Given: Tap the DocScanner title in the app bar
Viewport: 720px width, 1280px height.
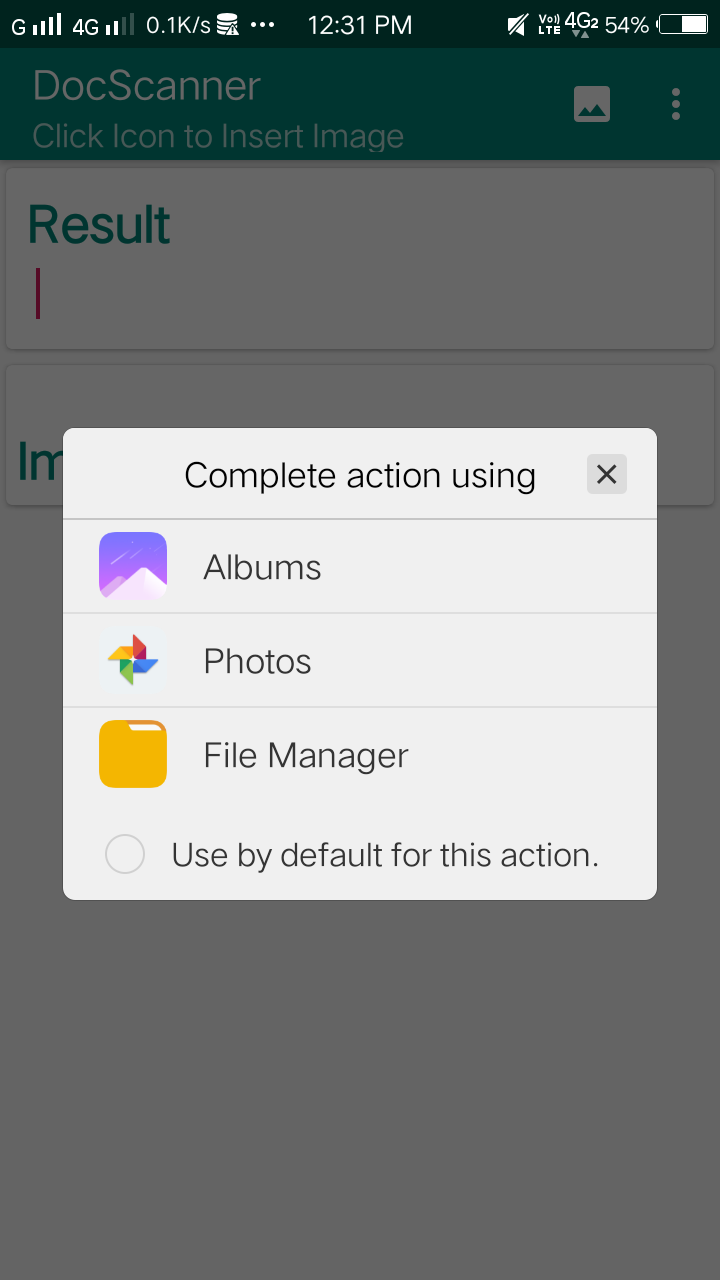Looking at the screenshot, I should [147, 87].
